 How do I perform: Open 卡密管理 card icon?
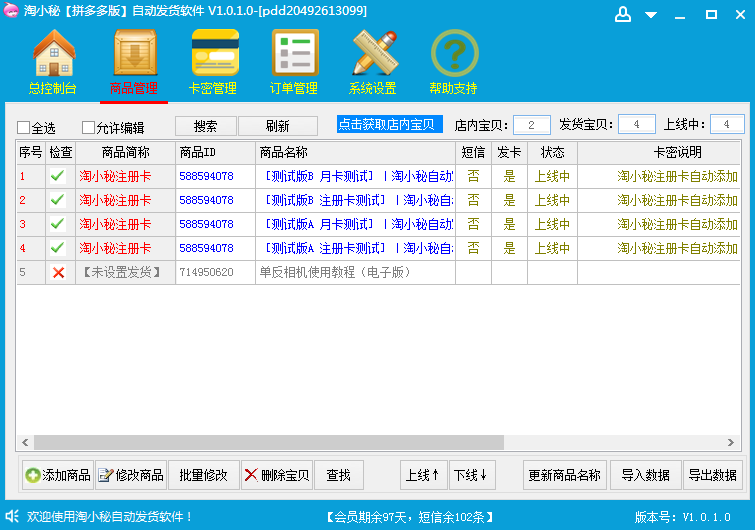point(214,53)
